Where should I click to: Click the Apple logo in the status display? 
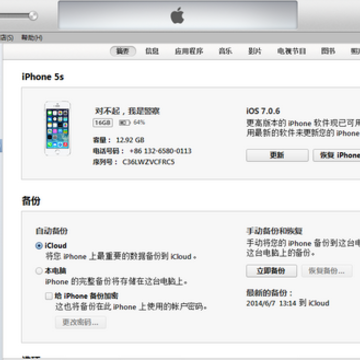[x=177, y=16]
